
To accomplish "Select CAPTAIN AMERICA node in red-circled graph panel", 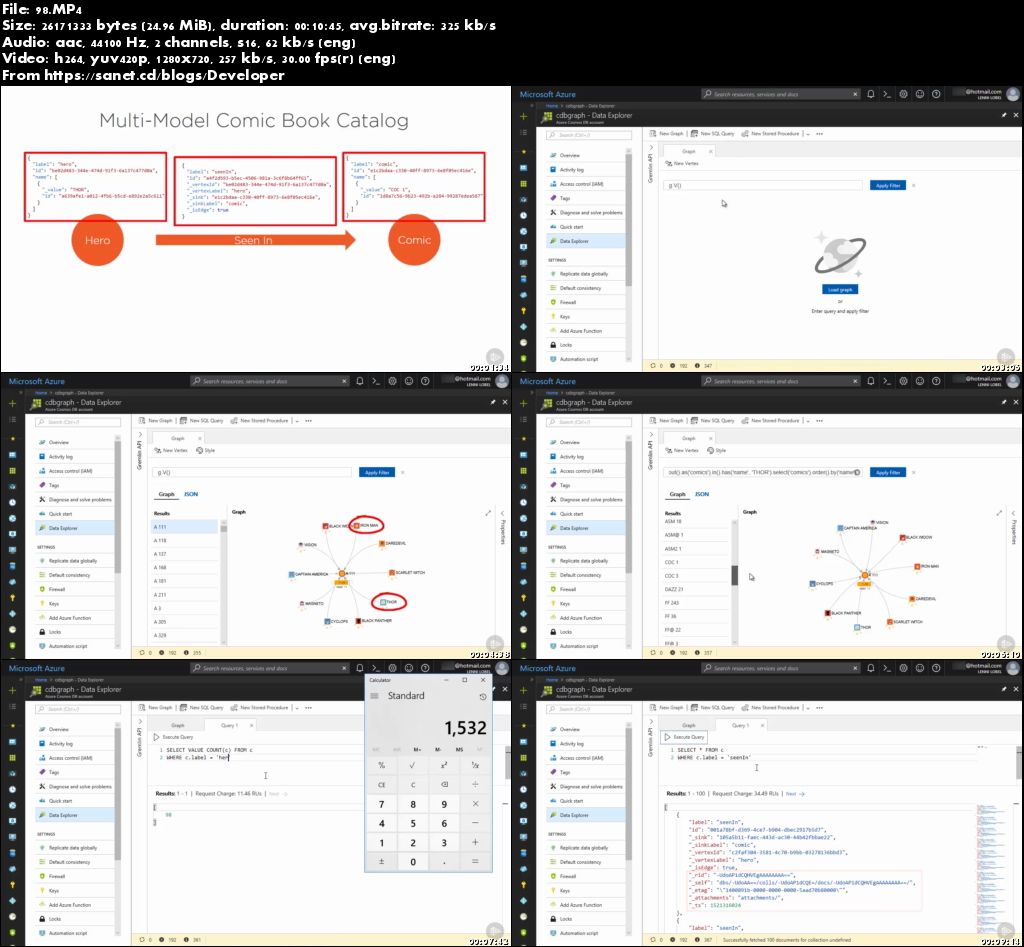I will coord(308,574).
